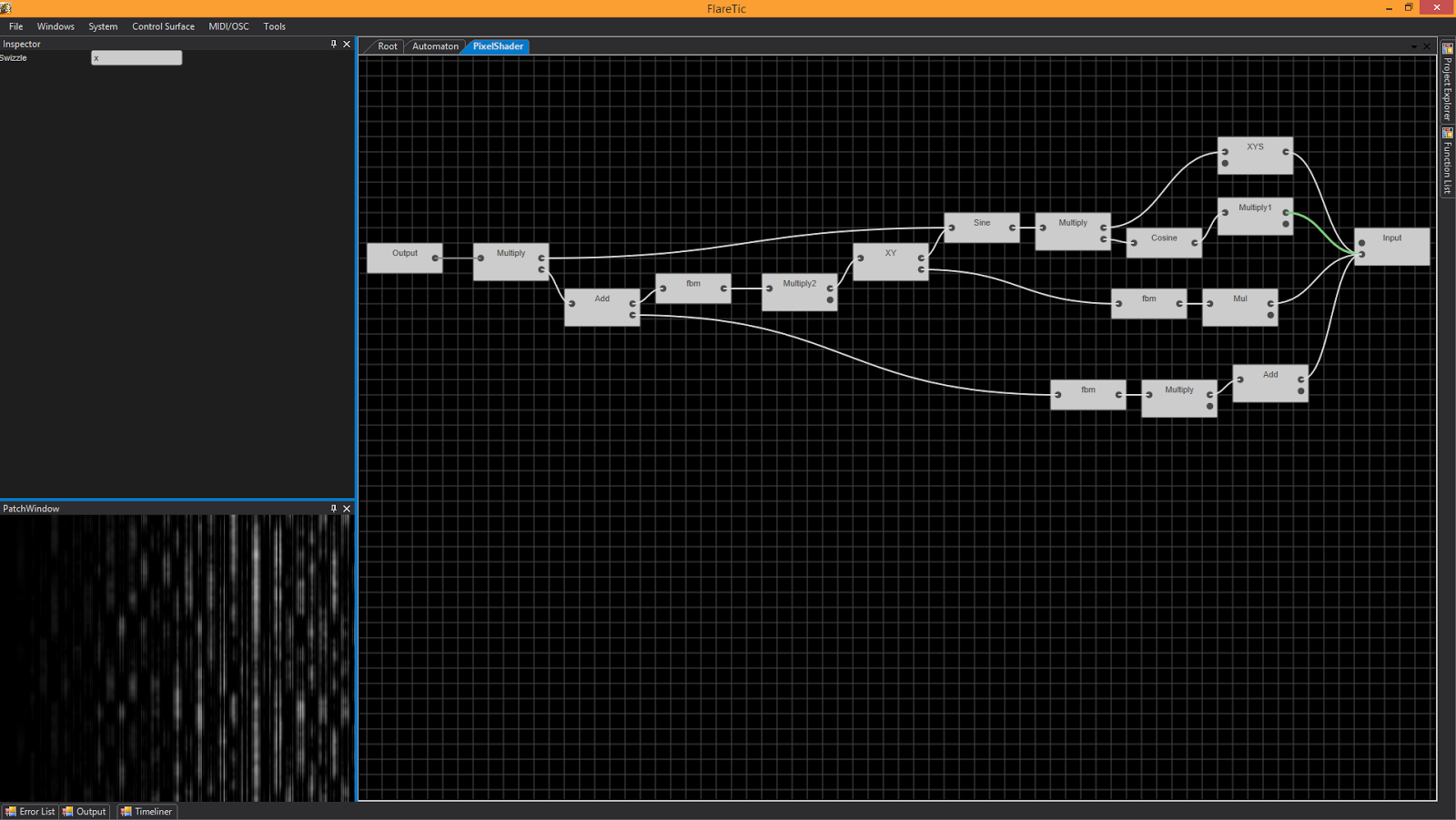Click the PatchWindow shader preview
This screenshot has width=1456, height=820.
177,658
